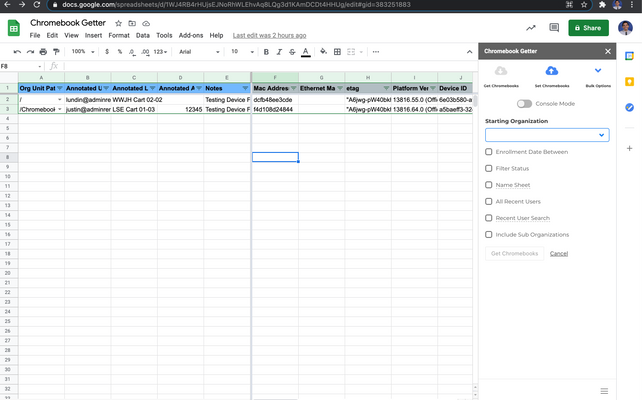The height and width of the screenshot is (400, 642).
Task: Open the Add-ons menu
Action: pos(190,35)
